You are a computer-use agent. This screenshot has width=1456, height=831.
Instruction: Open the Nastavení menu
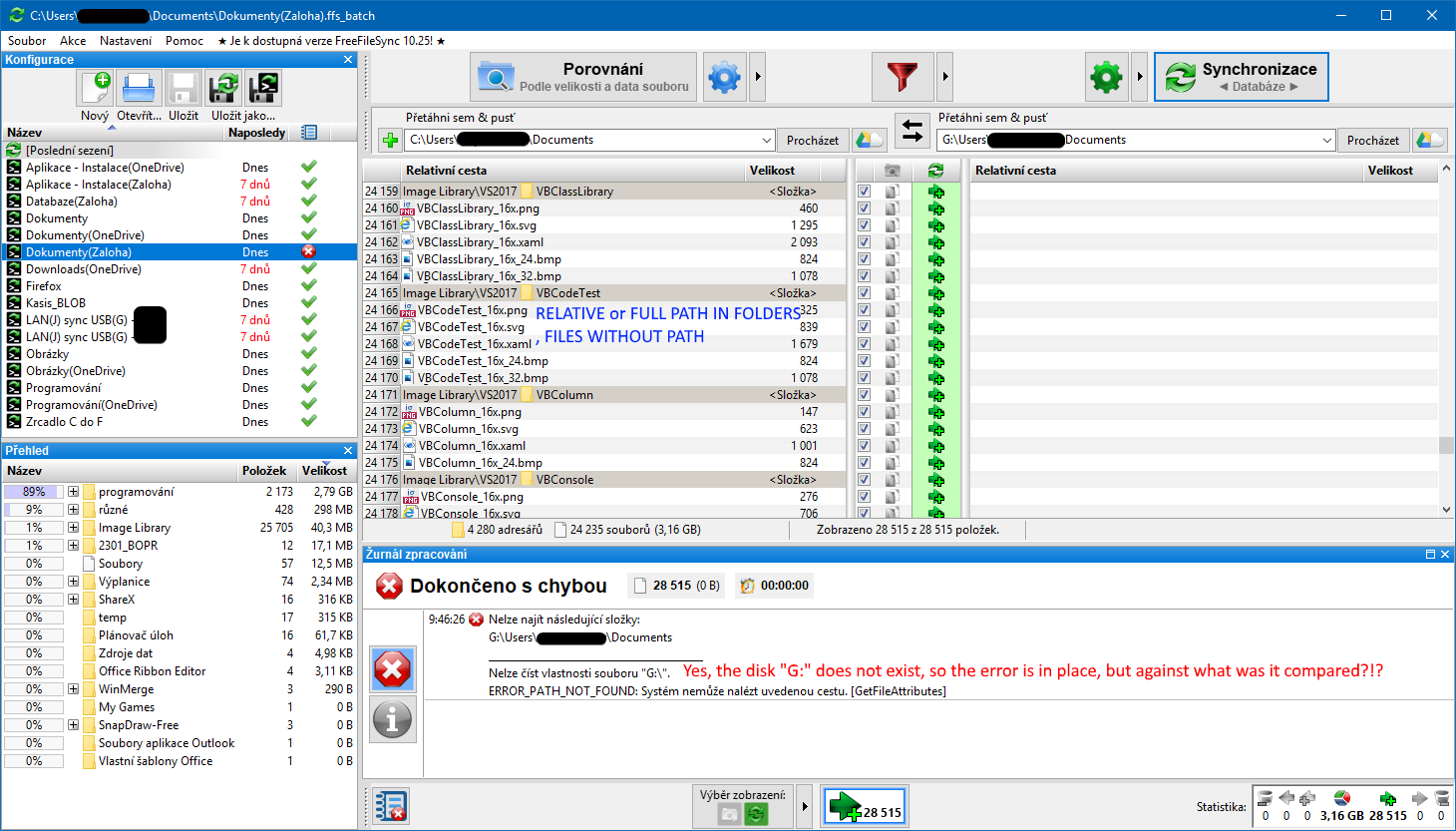[x=126, y=41]
